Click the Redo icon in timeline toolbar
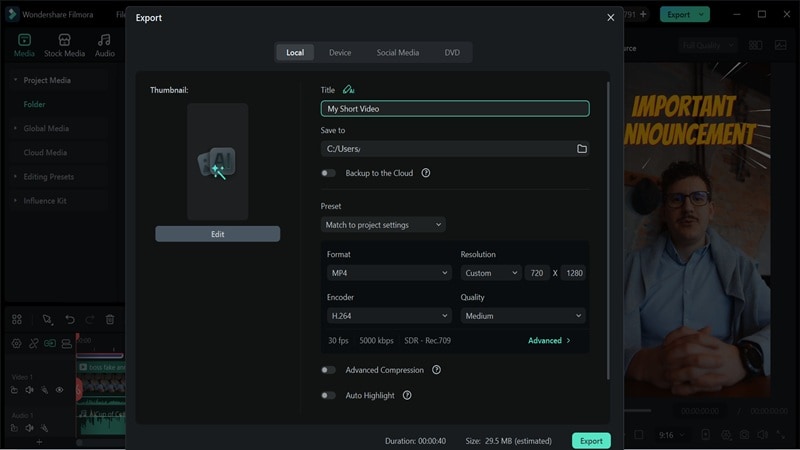800x450 pixels. pyautogui.click(x=90, y=319)
